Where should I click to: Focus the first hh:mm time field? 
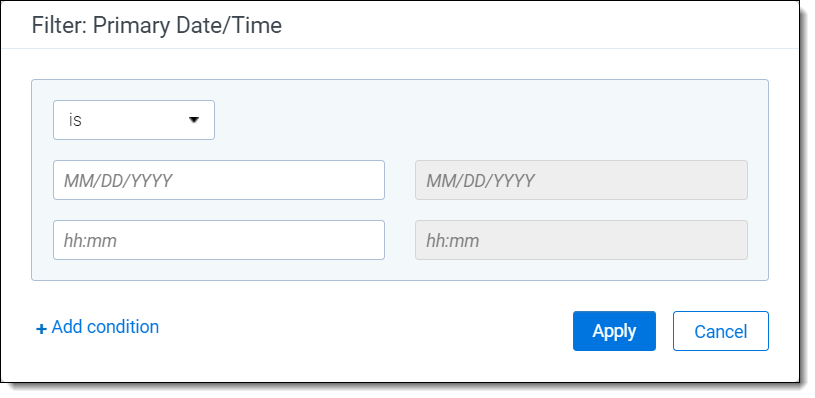[x=219, y=240]
